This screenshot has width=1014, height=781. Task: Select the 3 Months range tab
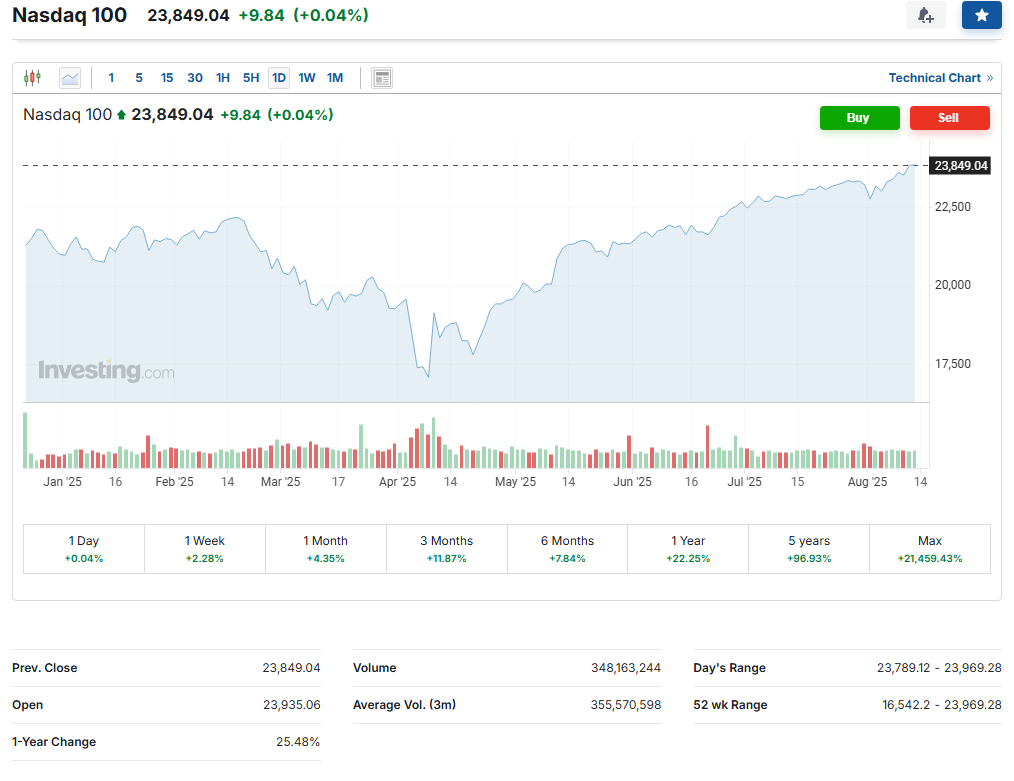tap(447, 549)
